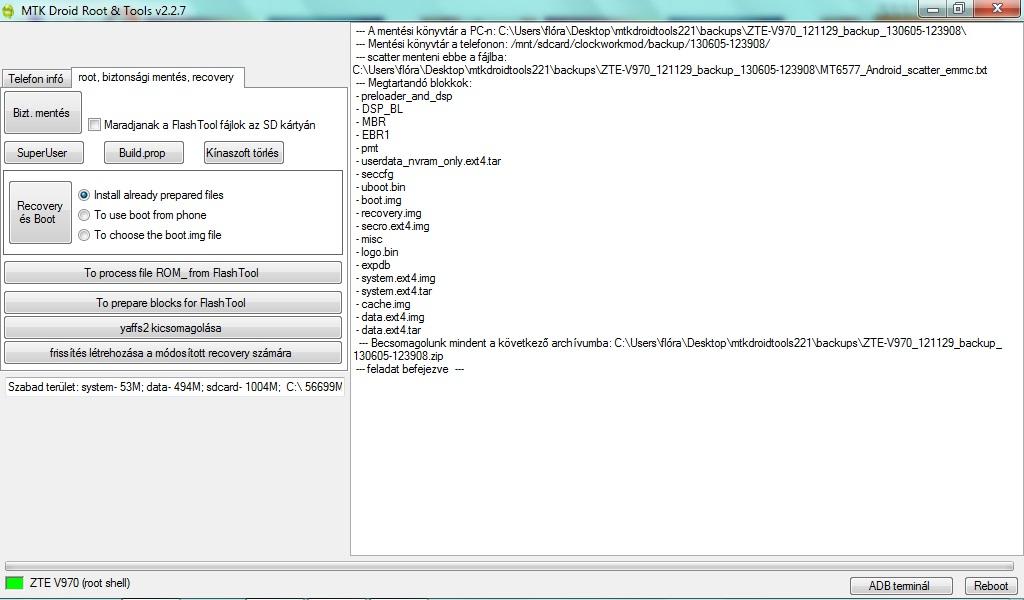
Task: Click the system.ext4.img log entry
Action: [396, 278]
